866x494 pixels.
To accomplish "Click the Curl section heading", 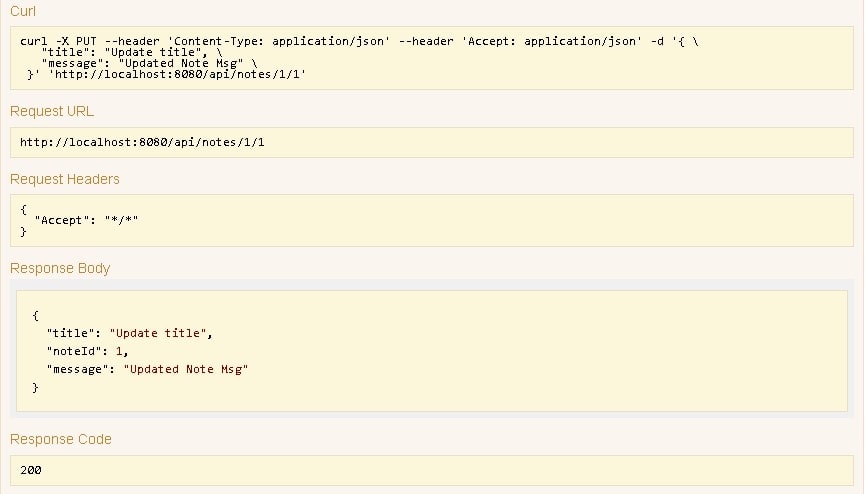I will [x=23, y=11].
